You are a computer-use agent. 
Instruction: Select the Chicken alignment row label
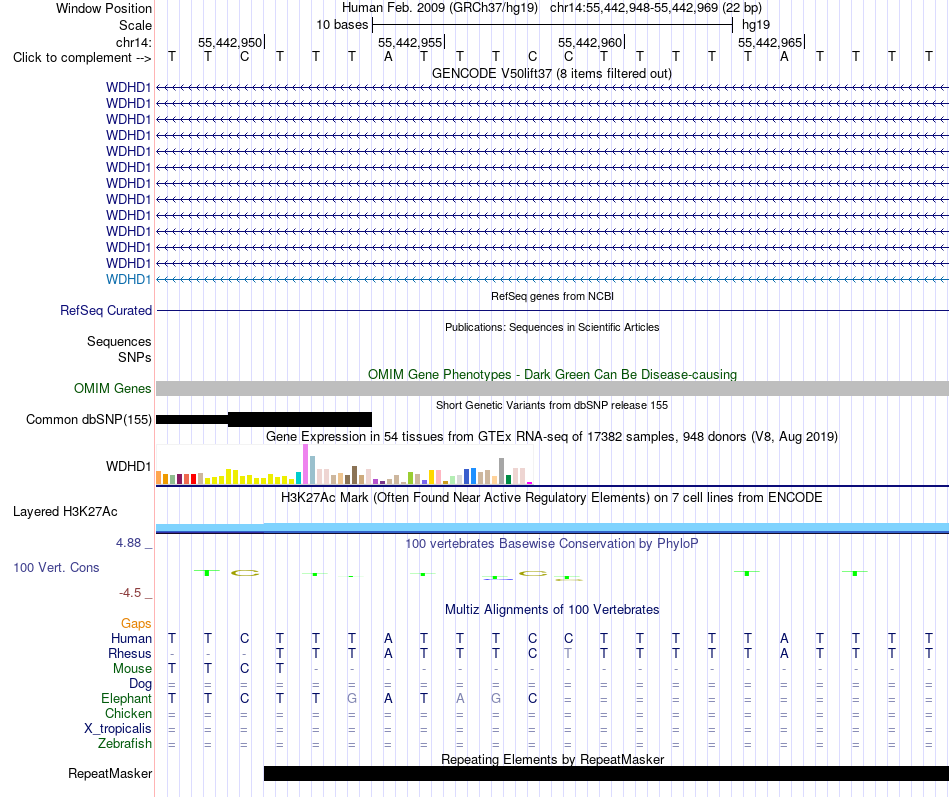click(128, 714)
